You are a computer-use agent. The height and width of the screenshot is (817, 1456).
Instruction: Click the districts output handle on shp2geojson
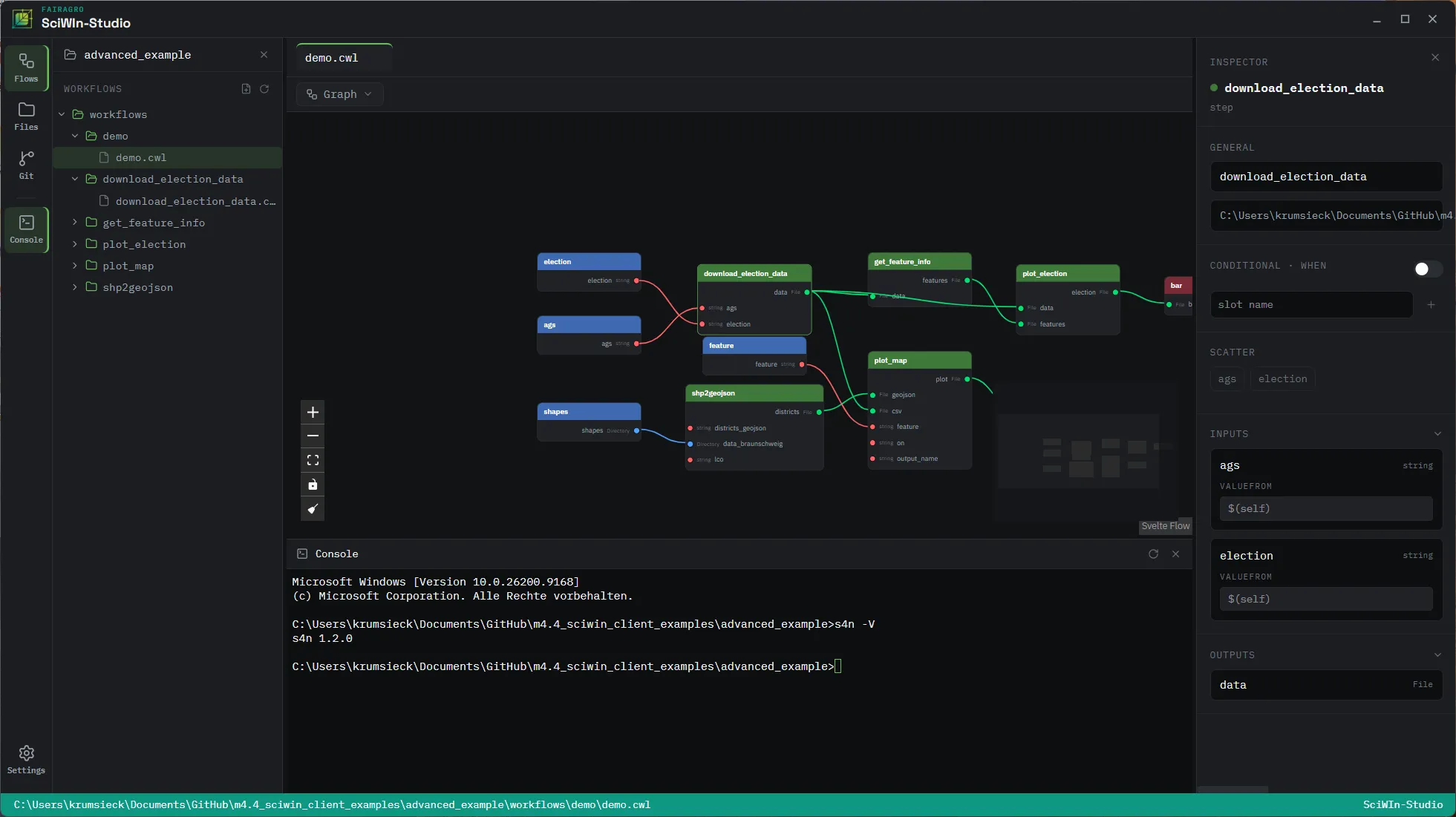819,412
